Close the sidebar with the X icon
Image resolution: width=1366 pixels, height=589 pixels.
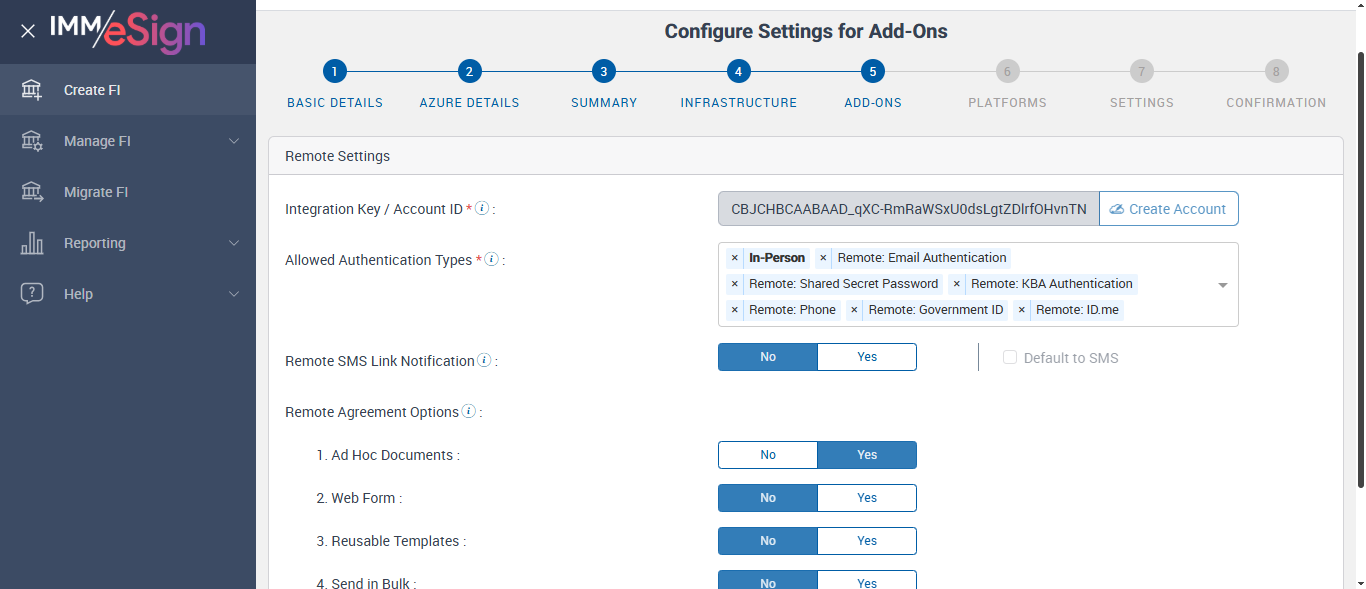point(28,31)
